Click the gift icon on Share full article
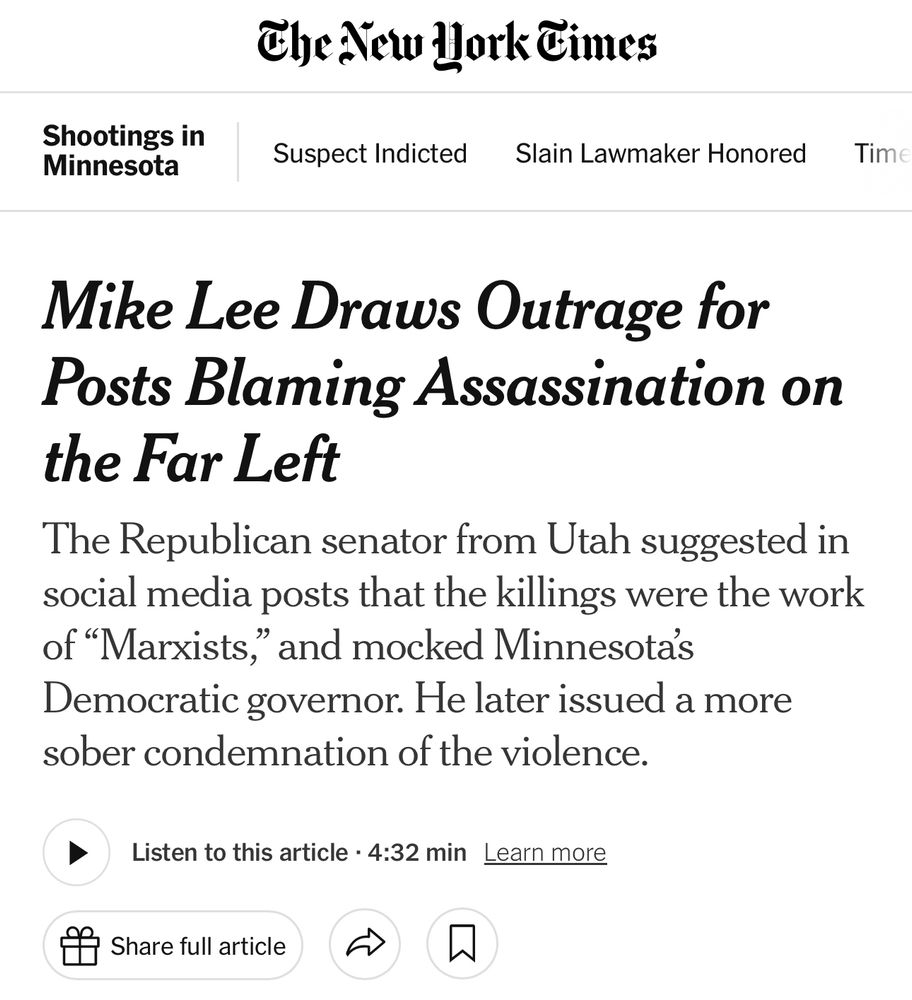 (x=77, y=944)
